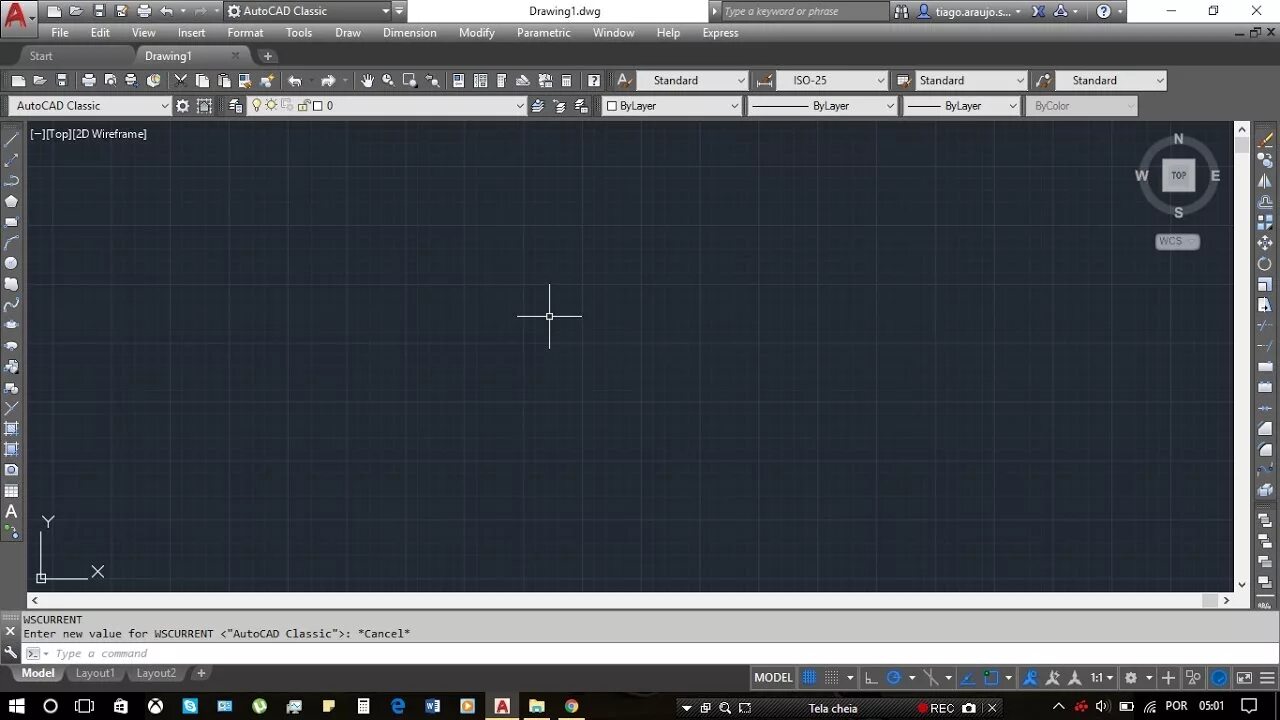Open the Dimension menu
This screenshot has width=1280, height=720.
point(410,33)
